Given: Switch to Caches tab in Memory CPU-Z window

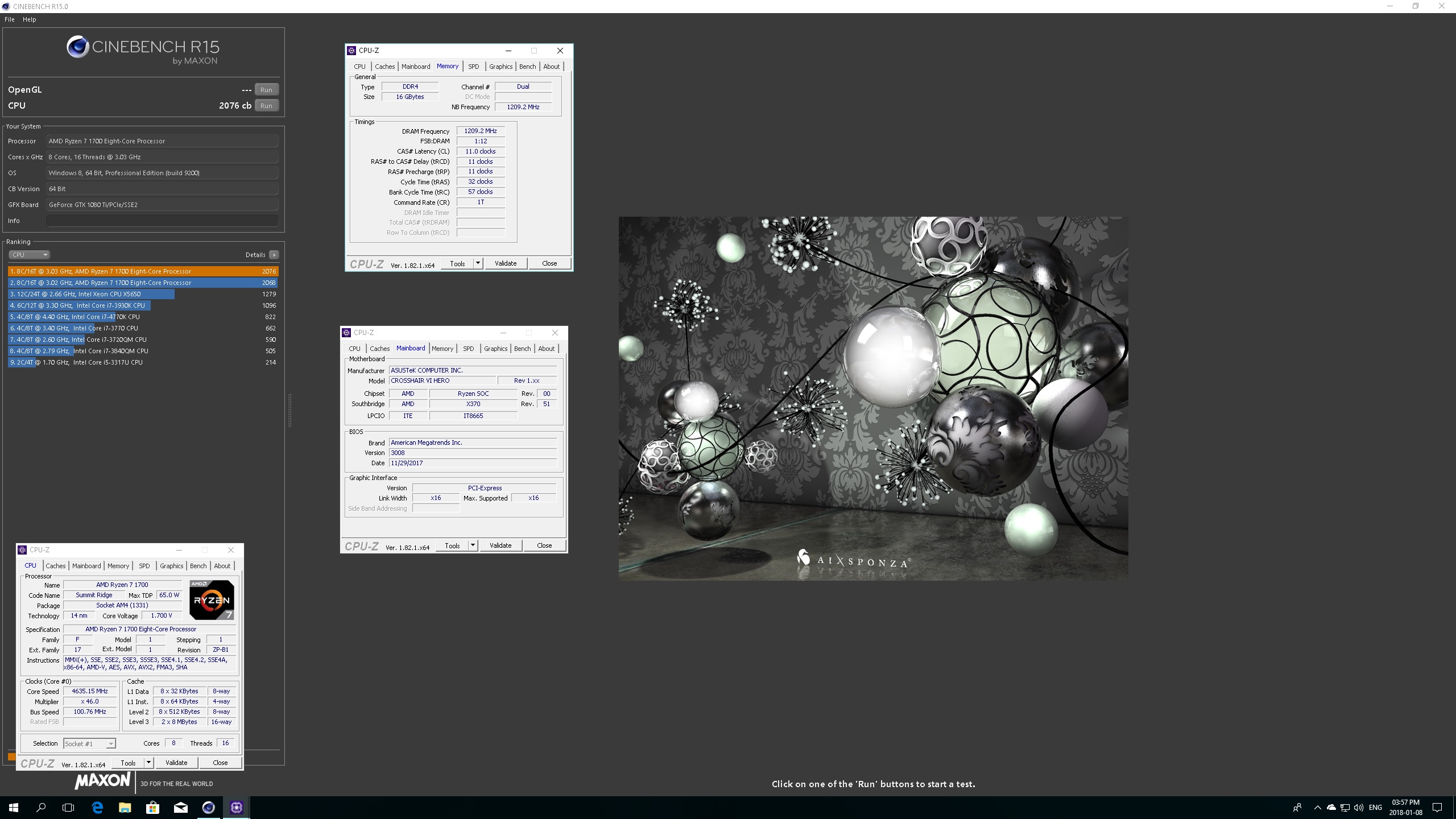Looking at the screenshot, I should coord(385,67).
